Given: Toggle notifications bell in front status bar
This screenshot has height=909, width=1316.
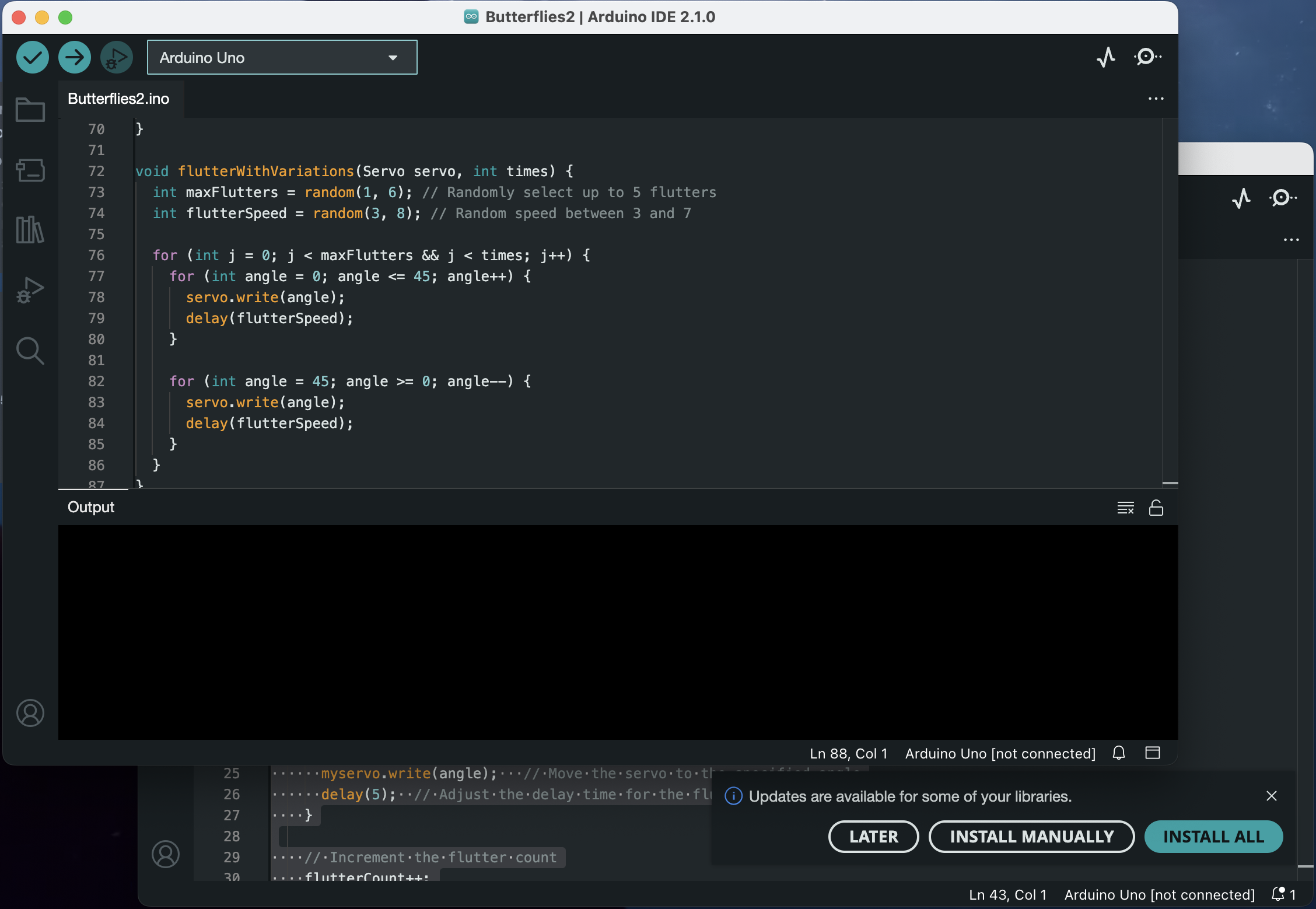Looking at the screenshot, I should (1119, 753).
